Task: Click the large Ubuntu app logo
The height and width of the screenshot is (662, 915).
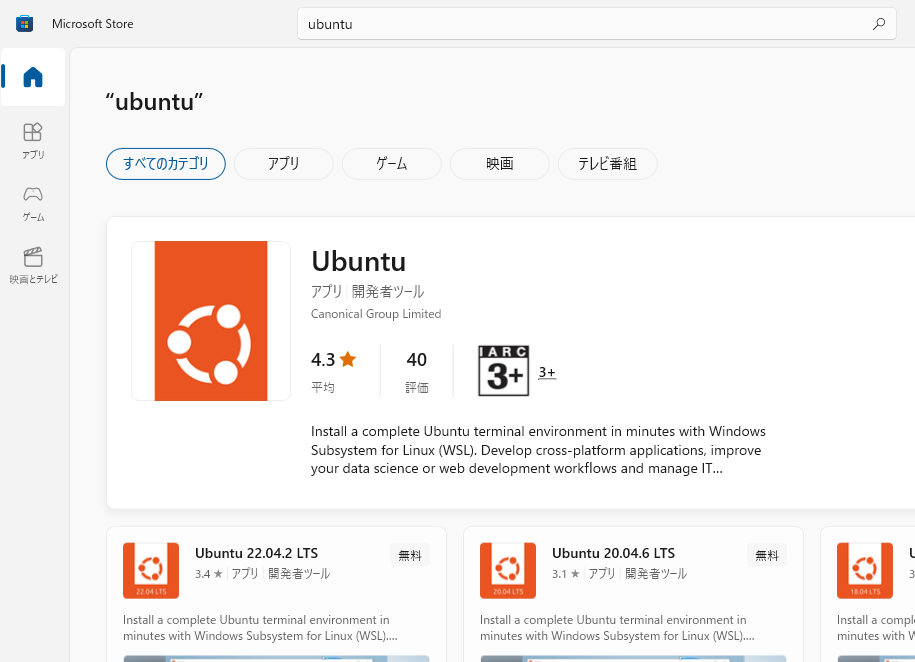Action: tap(211, 321)
